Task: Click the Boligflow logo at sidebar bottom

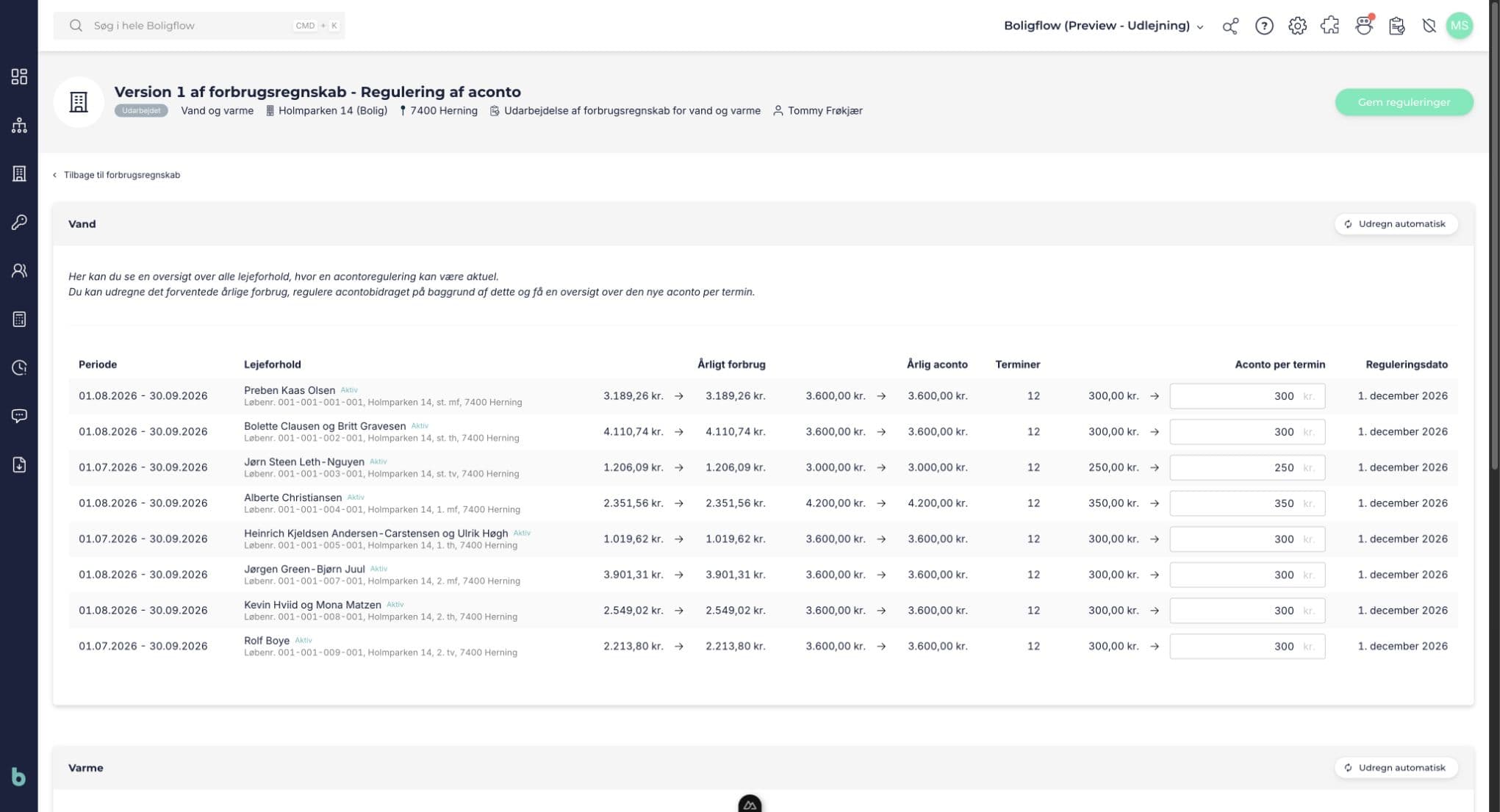Action: (19, 777)
